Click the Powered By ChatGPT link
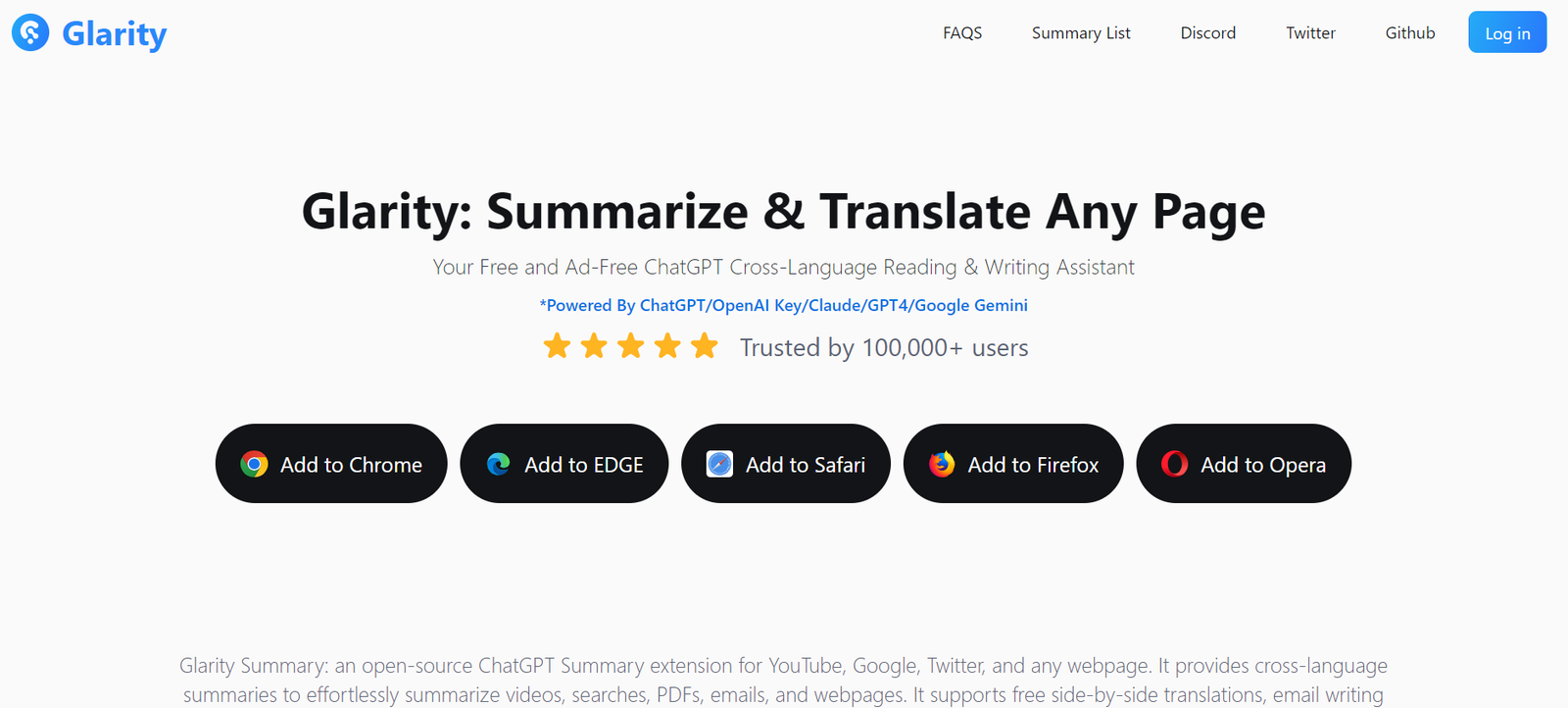Image resolution: width=1568 pixels, height=708 pixels. (x=783, y=305)
